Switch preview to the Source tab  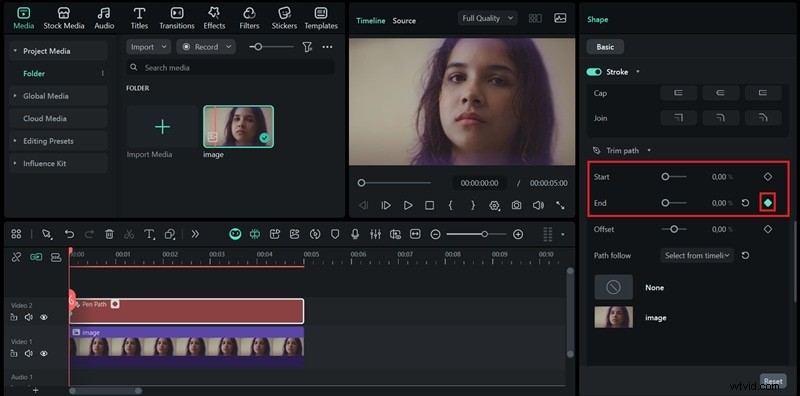[x=404, y=21]
